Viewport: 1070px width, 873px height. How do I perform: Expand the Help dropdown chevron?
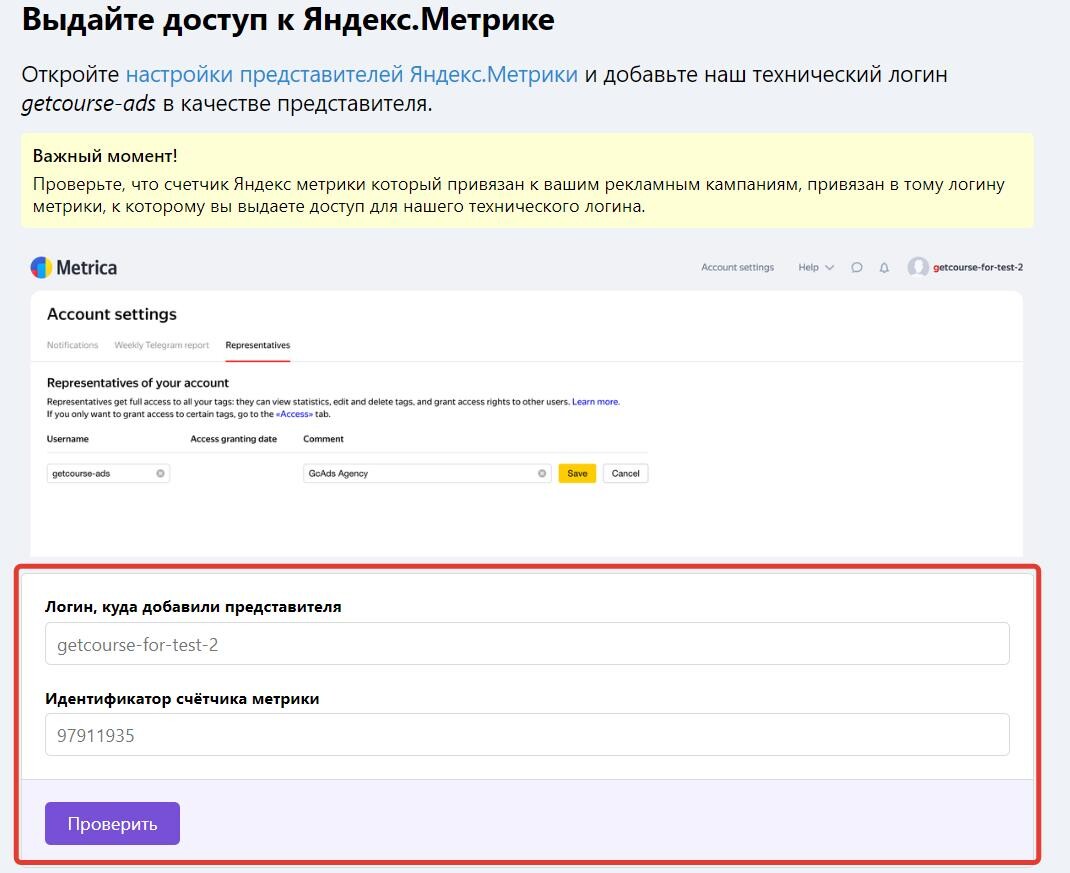(x=830, y=268)
